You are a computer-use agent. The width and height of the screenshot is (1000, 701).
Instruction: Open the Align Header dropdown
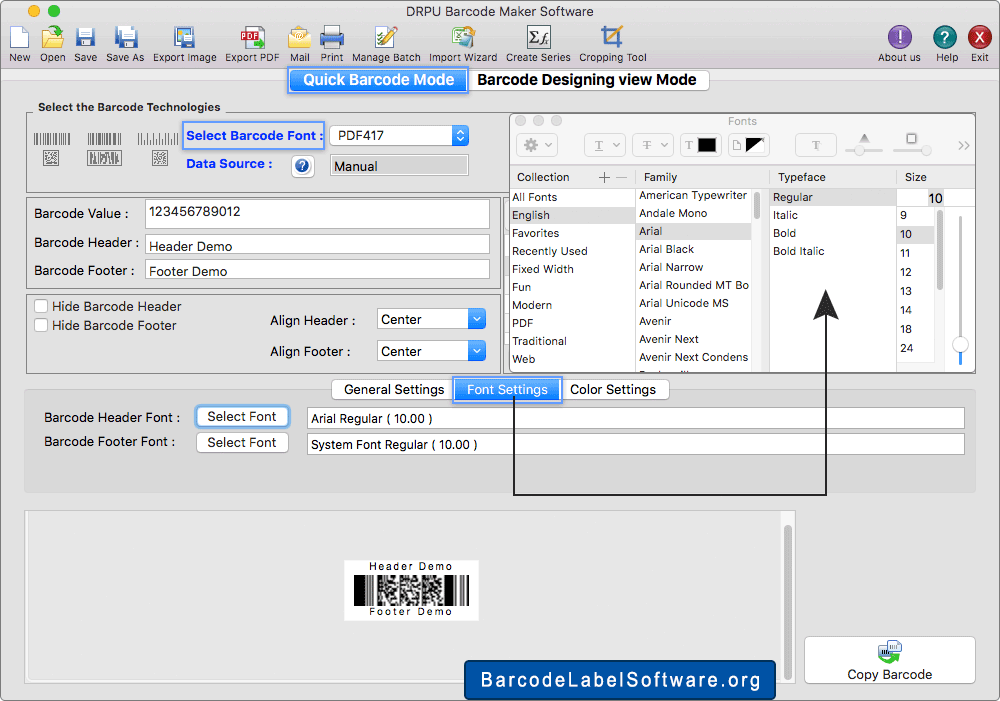click(x=431, y=319)
